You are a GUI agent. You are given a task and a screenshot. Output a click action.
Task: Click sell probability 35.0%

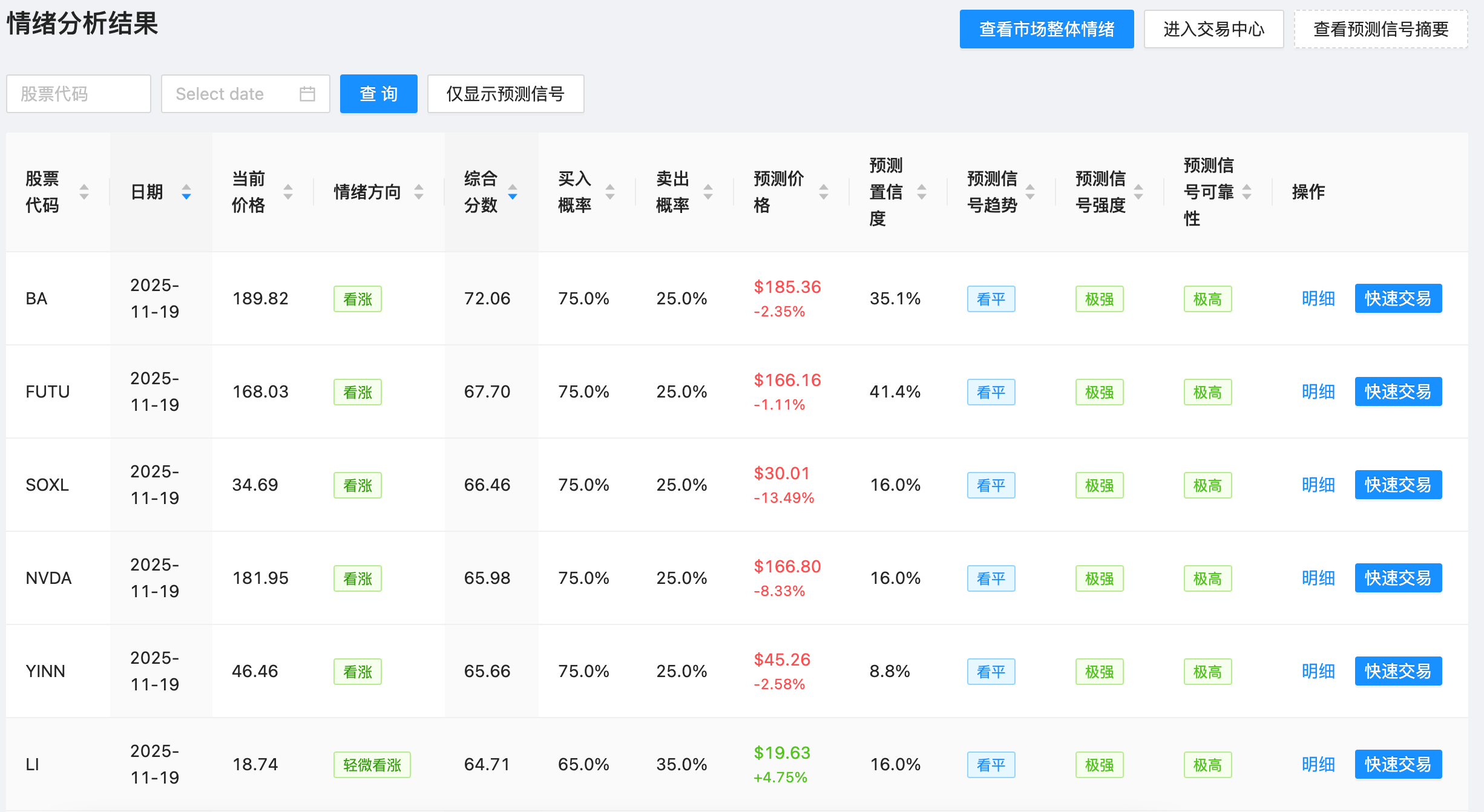[x=681, y=764]
